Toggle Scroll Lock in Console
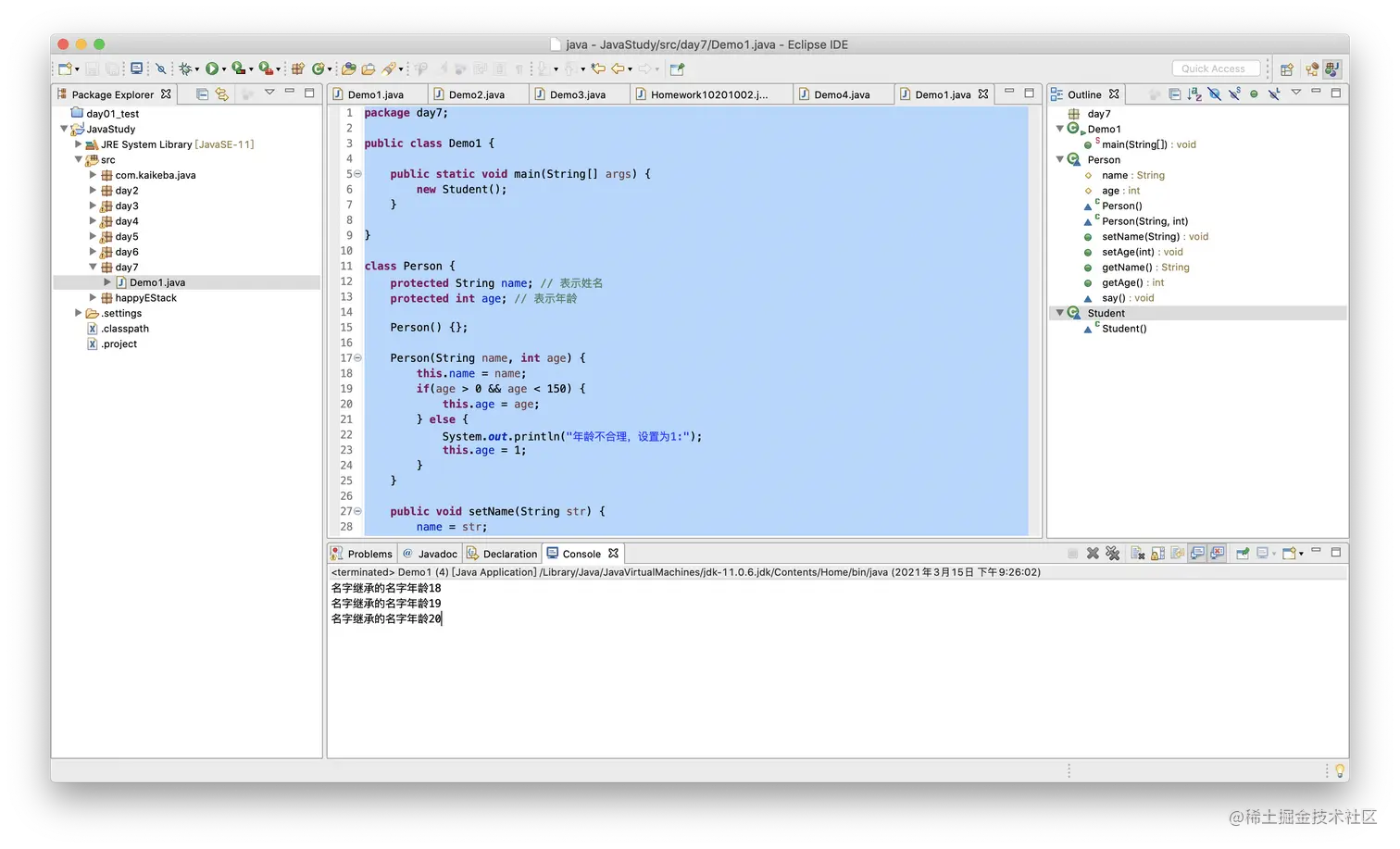The height and width of the screenshot is (849, 1400). tap(1157, 554)
